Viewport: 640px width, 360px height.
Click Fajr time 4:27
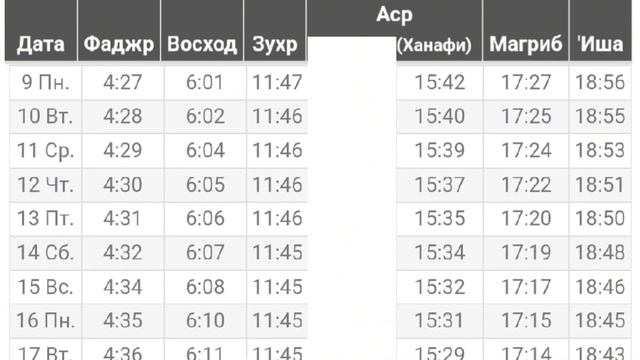122,82
